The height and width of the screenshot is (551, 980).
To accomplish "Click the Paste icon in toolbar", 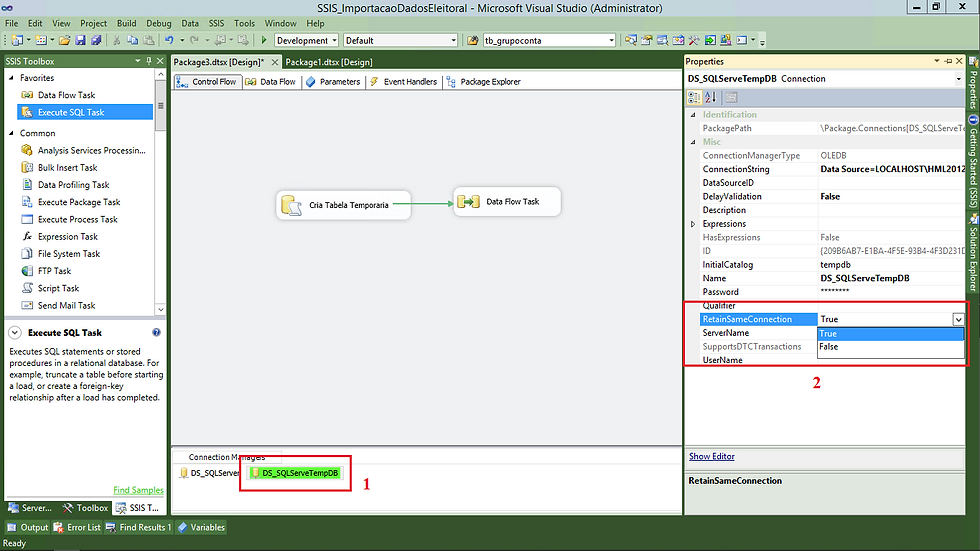I will (x=148, y=40).
